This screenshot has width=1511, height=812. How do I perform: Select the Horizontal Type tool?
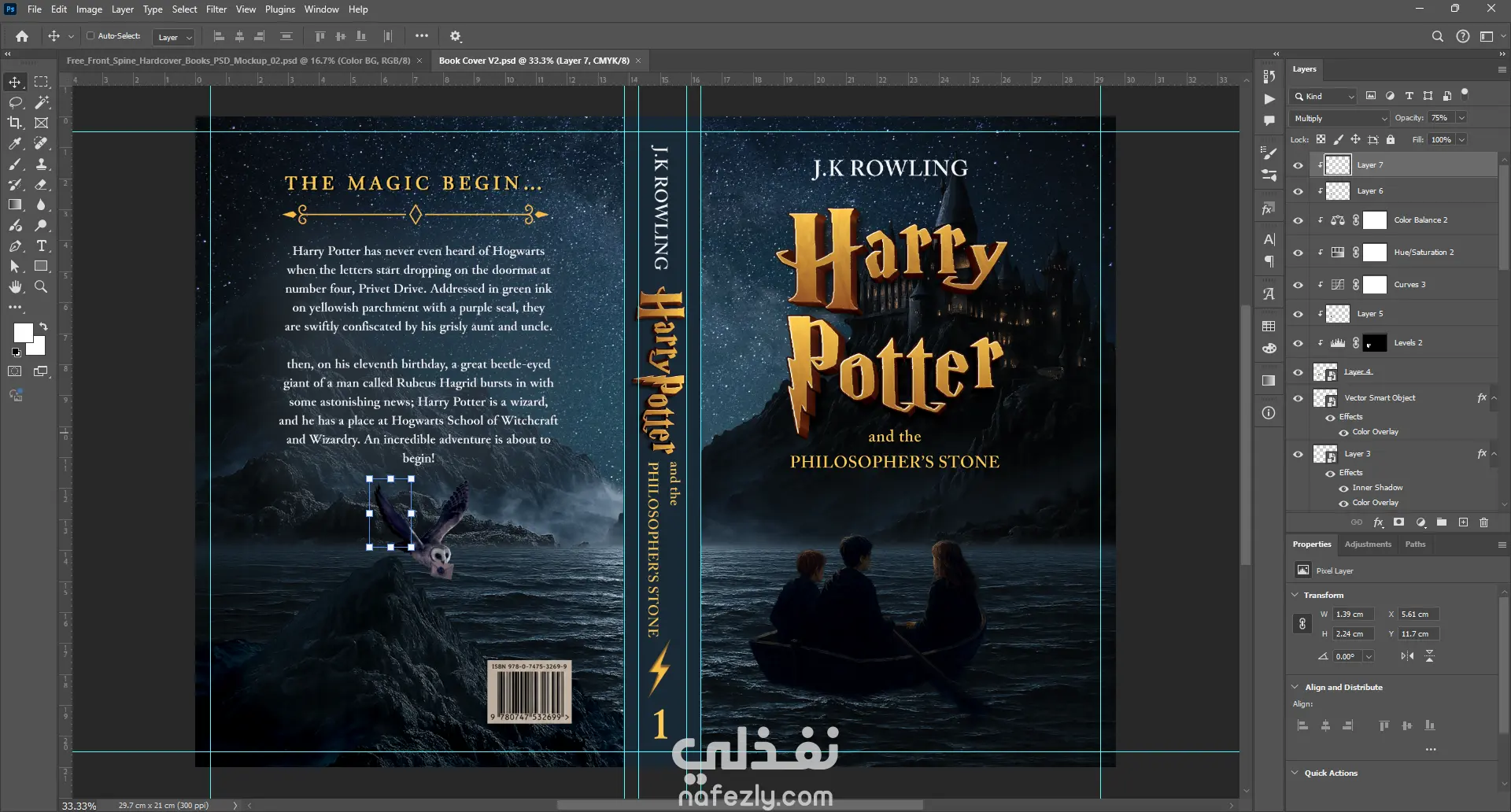coord(41,245)
